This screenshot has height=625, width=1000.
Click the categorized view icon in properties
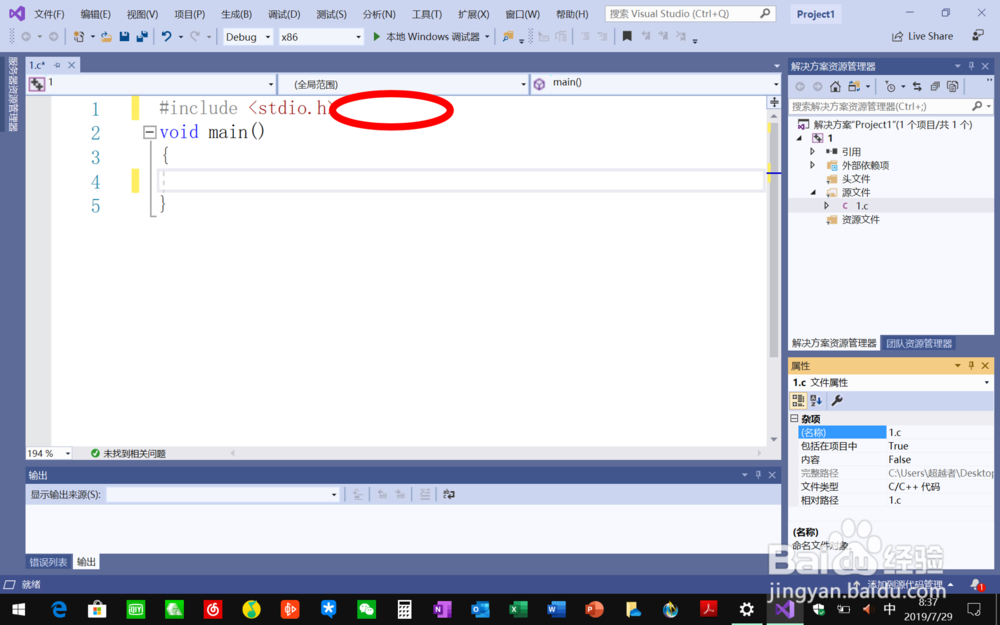pos(798,401)
